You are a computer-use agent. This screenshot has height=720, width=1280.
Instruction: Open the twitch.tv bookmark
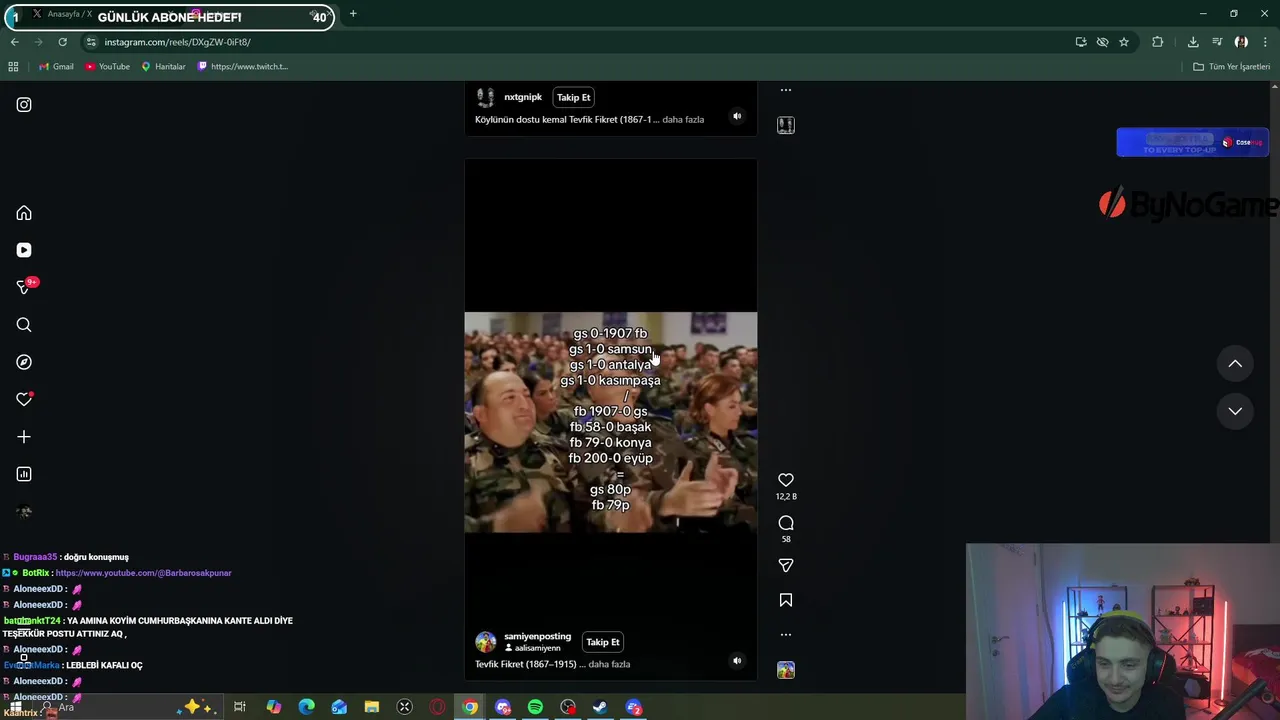242,67
